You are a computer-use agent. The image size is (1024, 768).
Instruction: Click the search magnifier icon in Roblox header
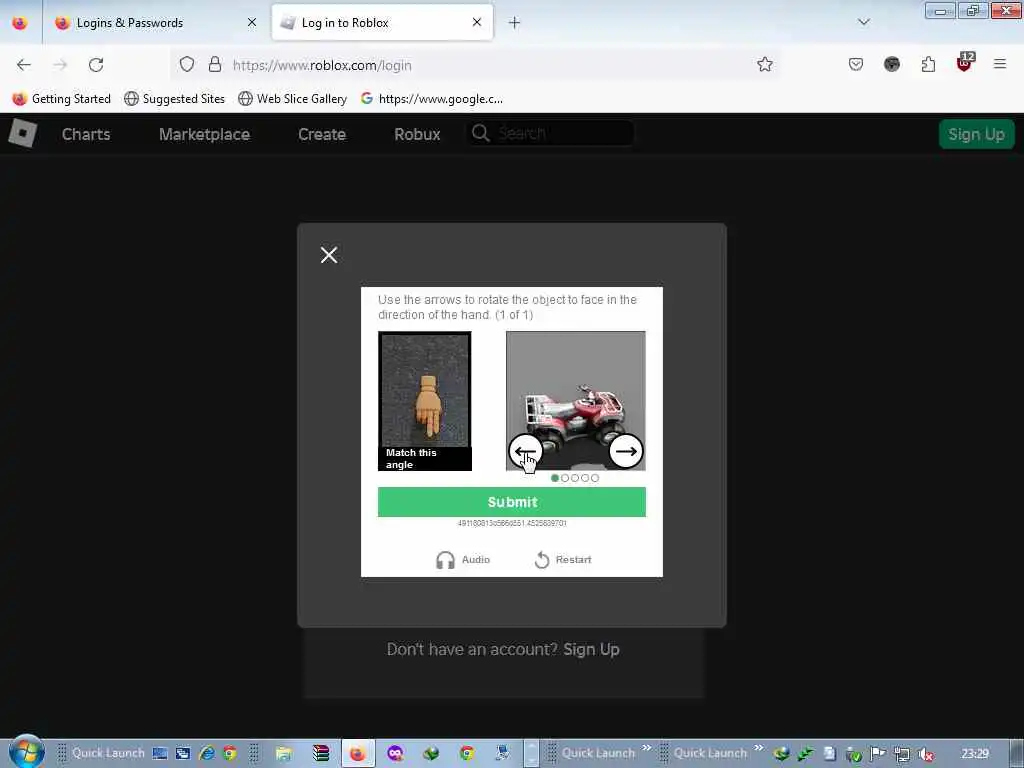point(481,133)
